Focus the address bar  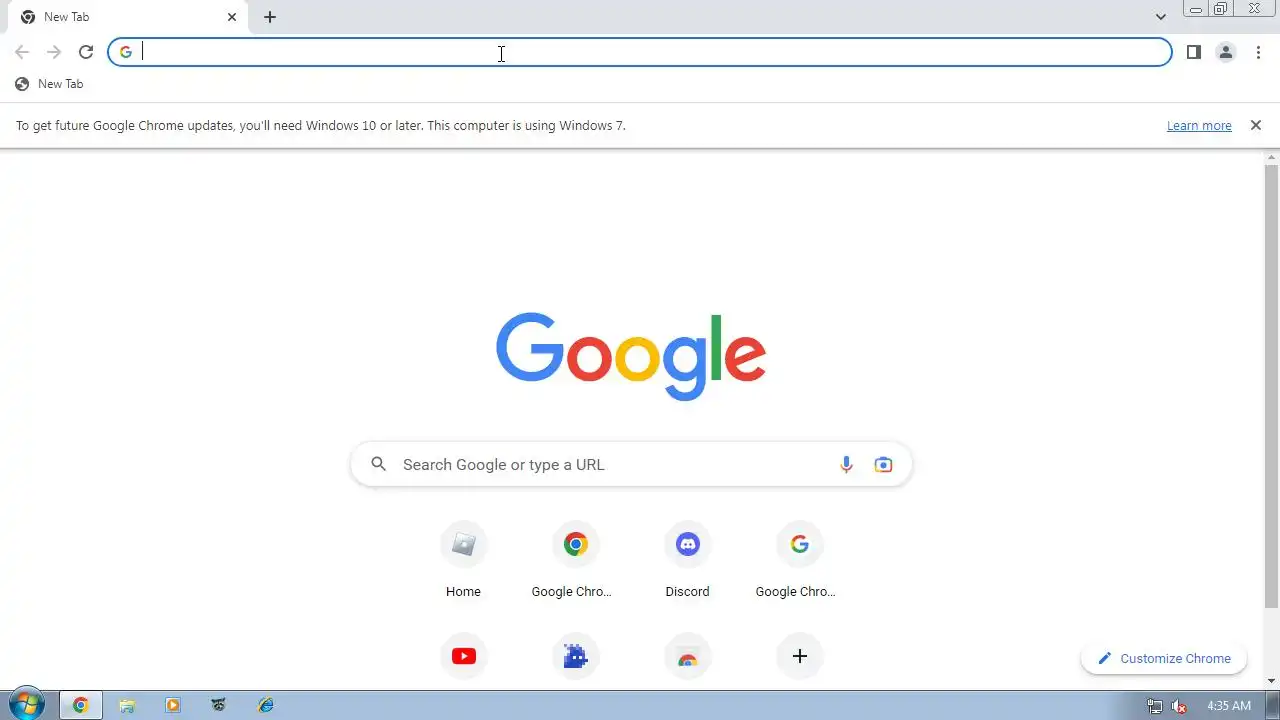(x=640, y=52)
